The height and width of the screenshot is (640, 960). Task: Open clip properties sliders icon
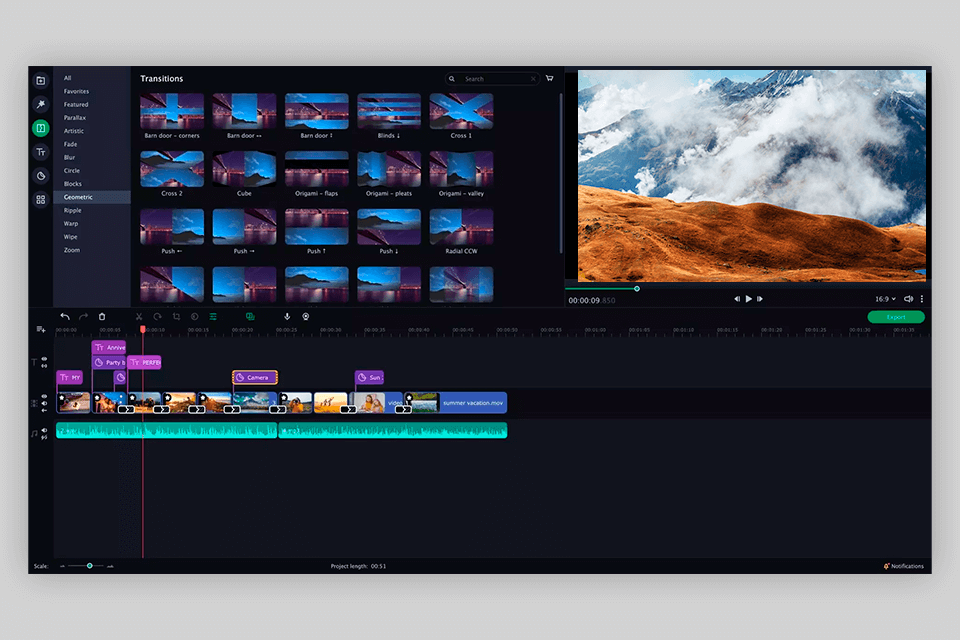coord(213,317)
